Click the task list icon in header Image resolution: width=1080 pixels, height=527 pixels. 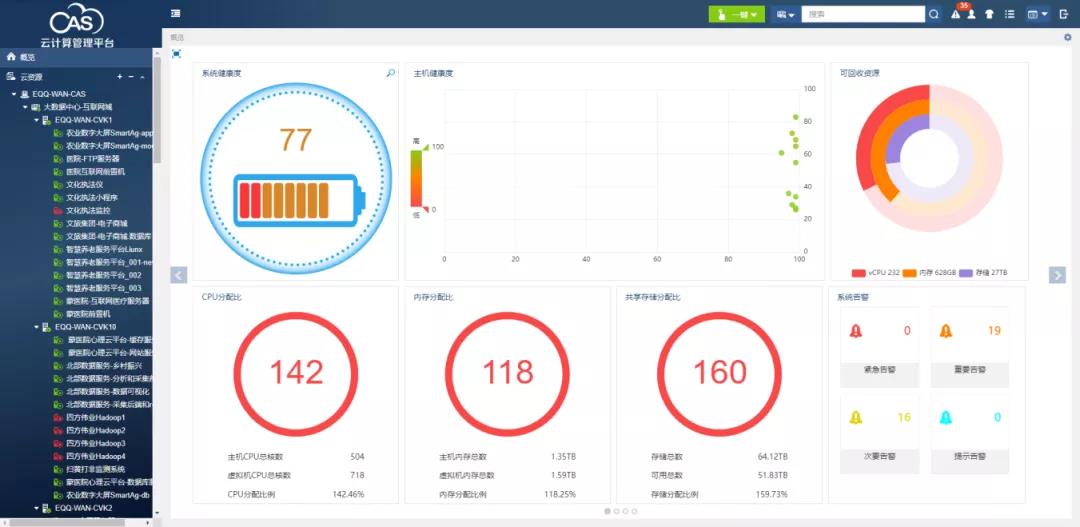1009,15
